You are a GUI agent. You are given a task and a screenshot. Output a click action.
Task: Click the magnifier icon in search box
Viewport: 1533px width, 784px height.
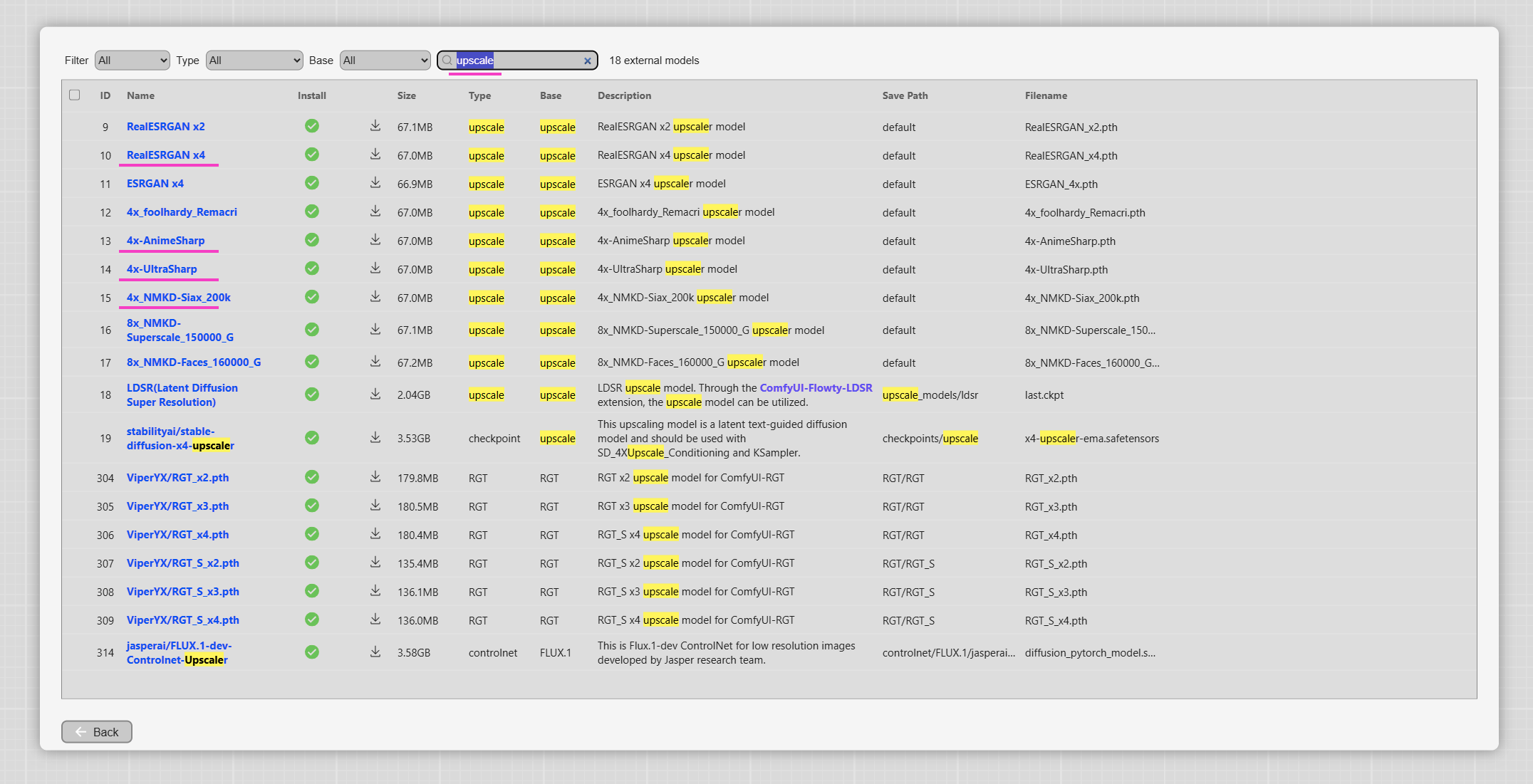[447, 61]
